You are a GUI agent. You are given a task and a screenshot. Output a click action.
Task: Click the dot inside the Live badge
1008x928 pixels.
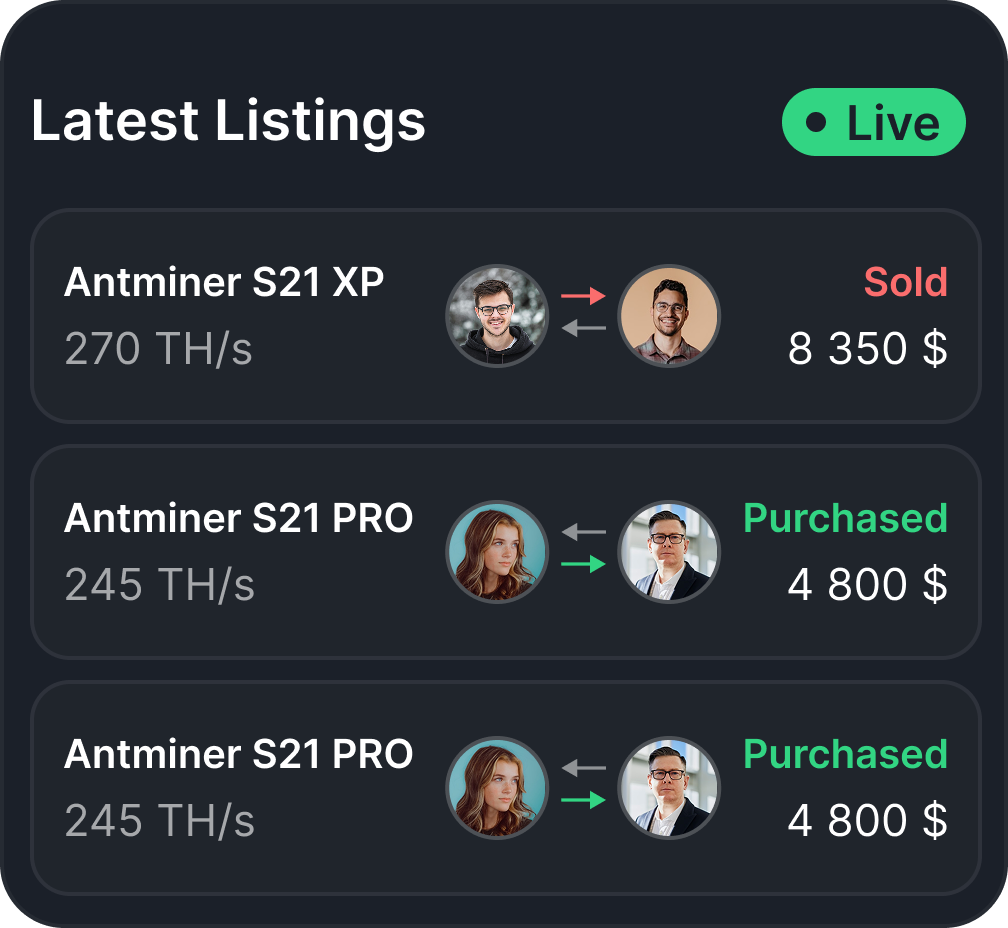pos(816,123)
